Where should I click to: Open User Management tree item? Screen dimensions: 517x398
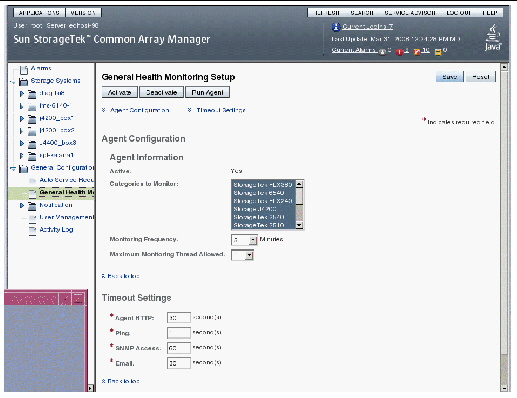coord(67,217)
